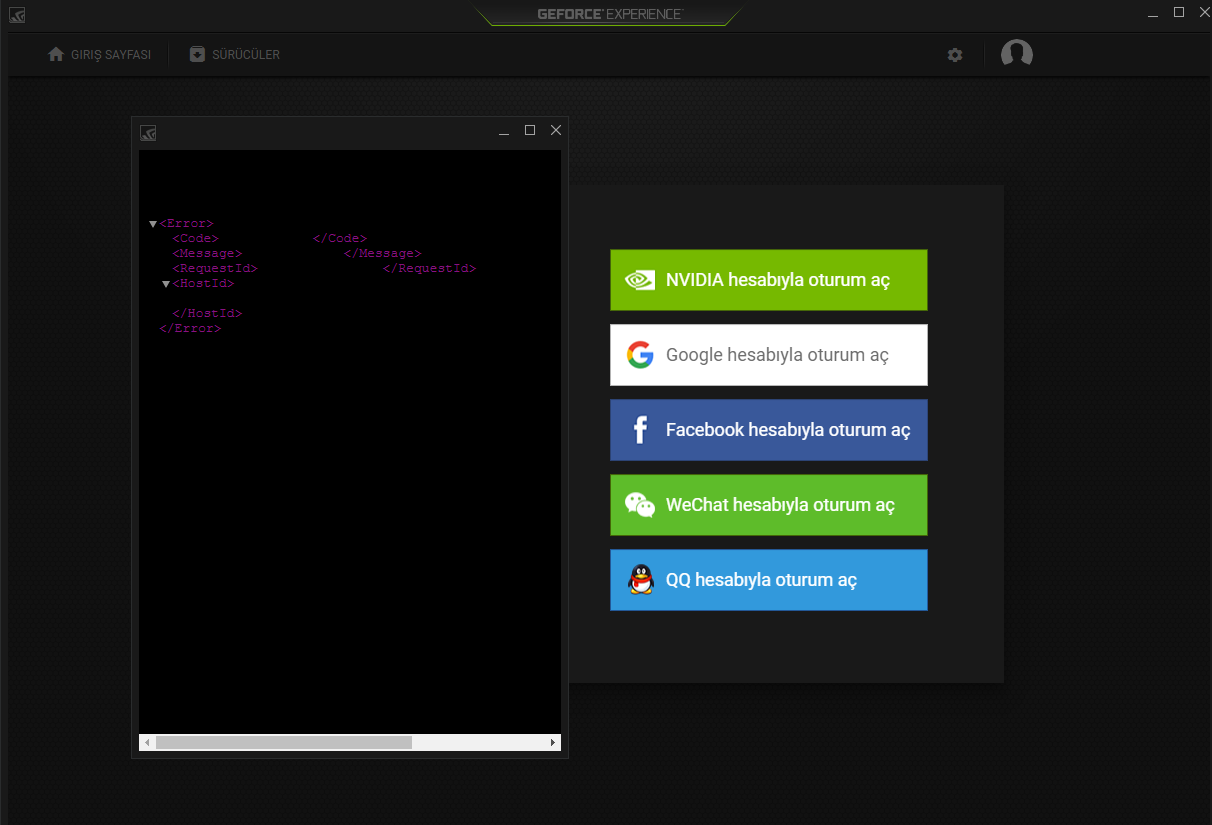The image size is (1212, 825).
Task: Click the left arrow of popup scrollbar
Action: pos(146,743)
